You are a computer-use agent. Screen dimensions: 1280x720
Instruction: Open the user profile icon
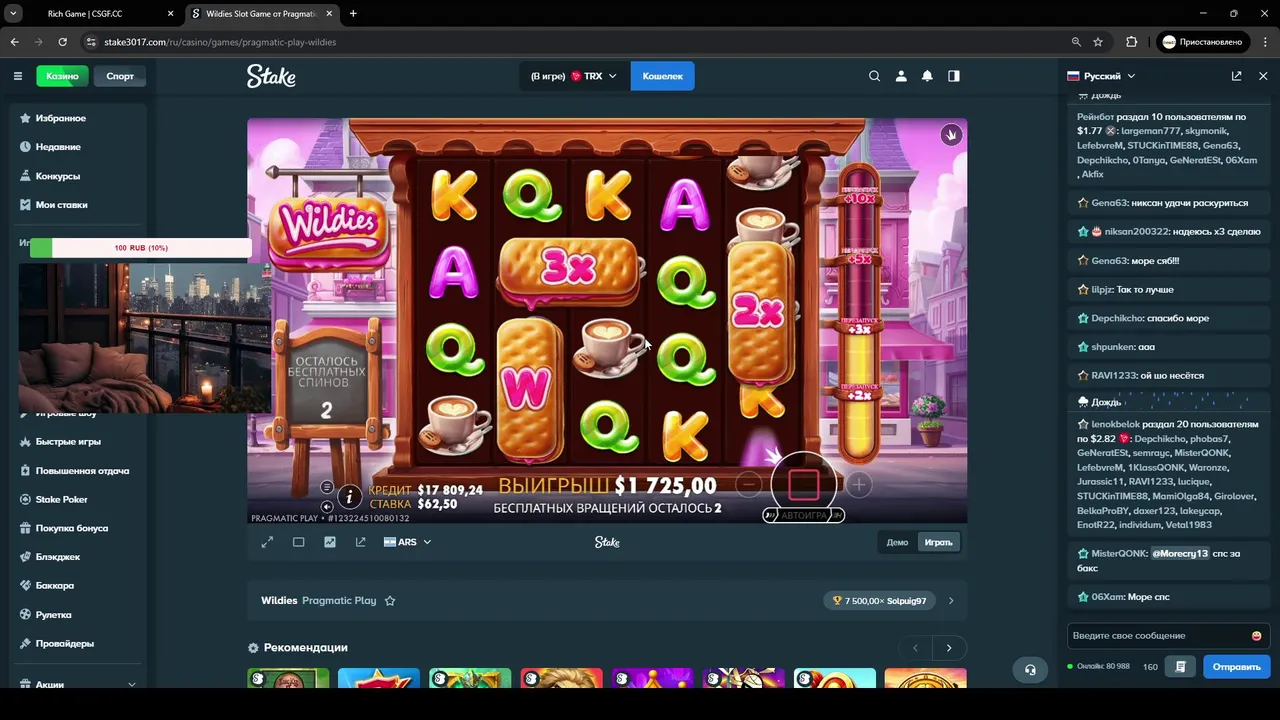click(x=901, y=76)
